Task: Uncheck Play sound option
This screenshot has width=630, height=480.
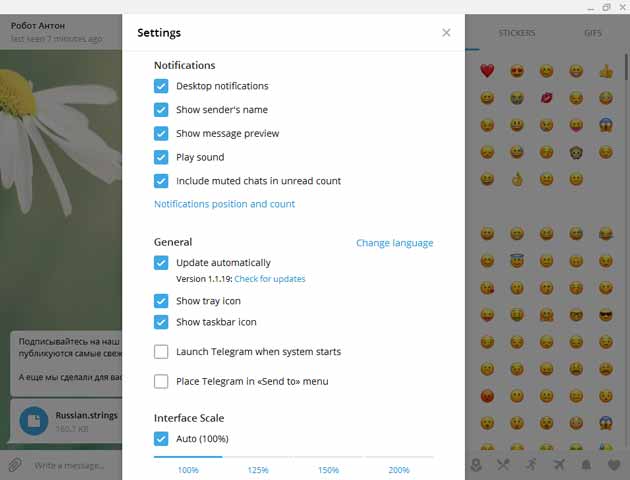Action: tap(161, 157)
